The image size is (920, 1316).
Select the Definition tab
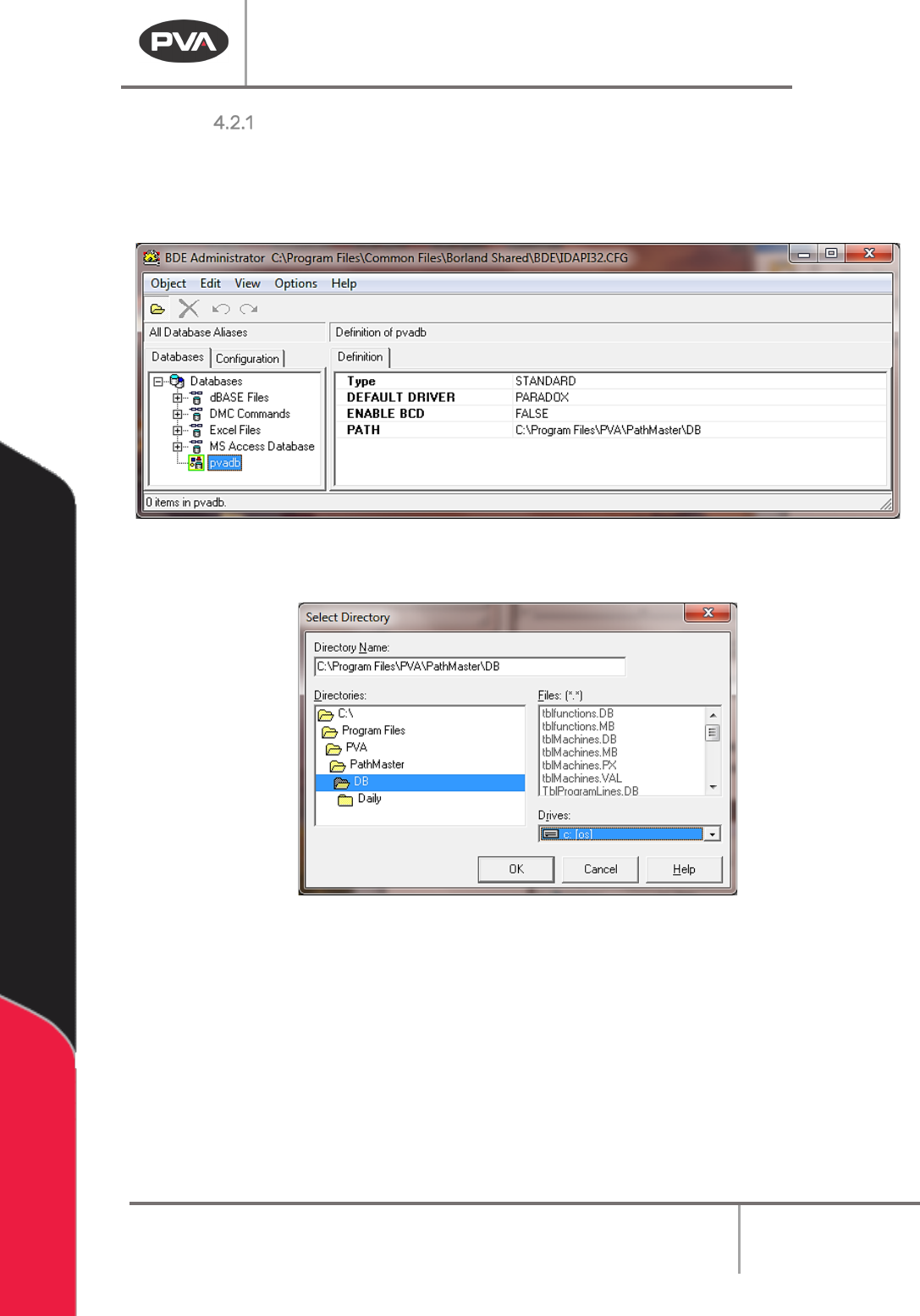[x=361, y=357]
